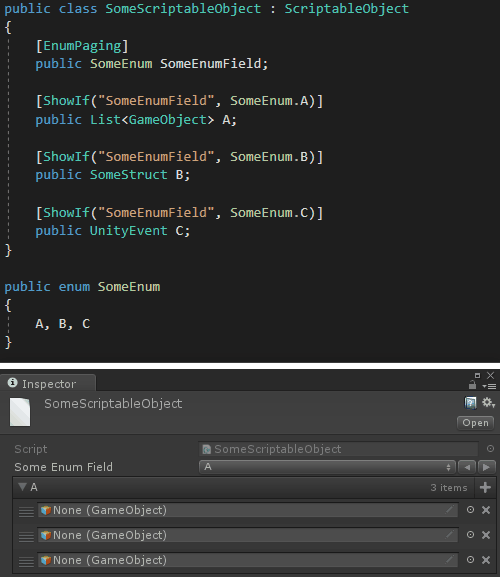Viewport: 500px width, 577px height.
Task: Open object picker for first GameObject
Action: pyautogui.click(x=470, y=510)
